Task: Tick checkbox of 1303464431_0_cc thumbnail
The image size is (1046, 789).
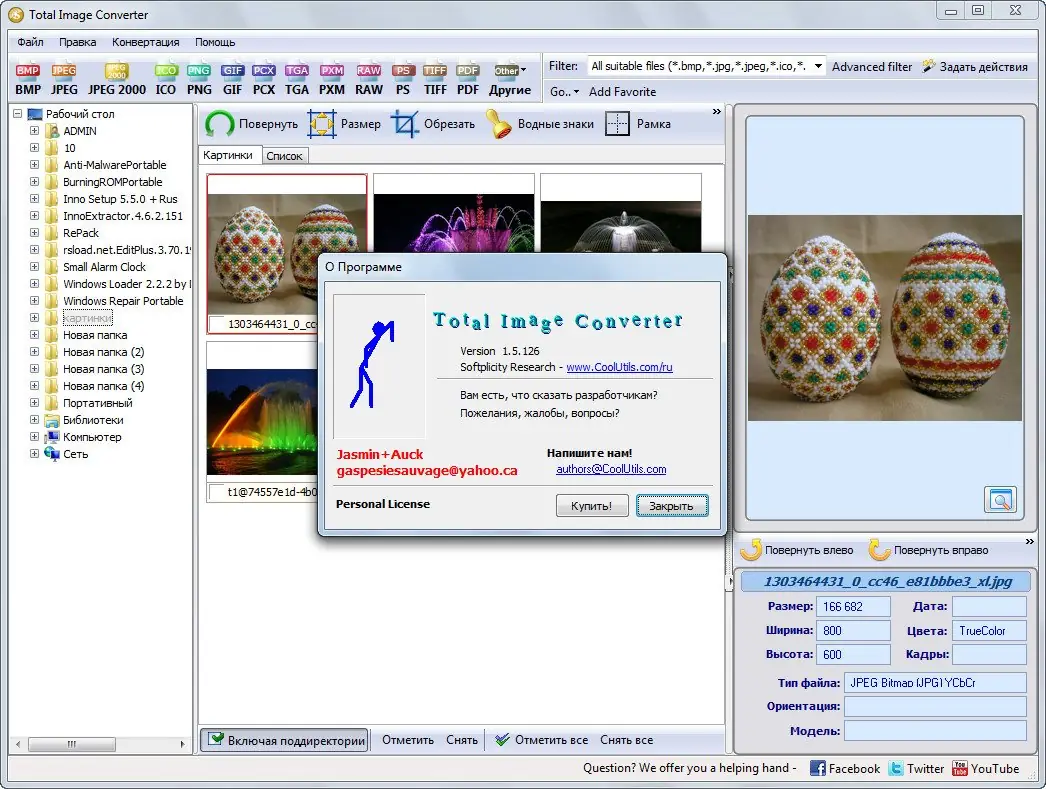Action: click(217, 324)
